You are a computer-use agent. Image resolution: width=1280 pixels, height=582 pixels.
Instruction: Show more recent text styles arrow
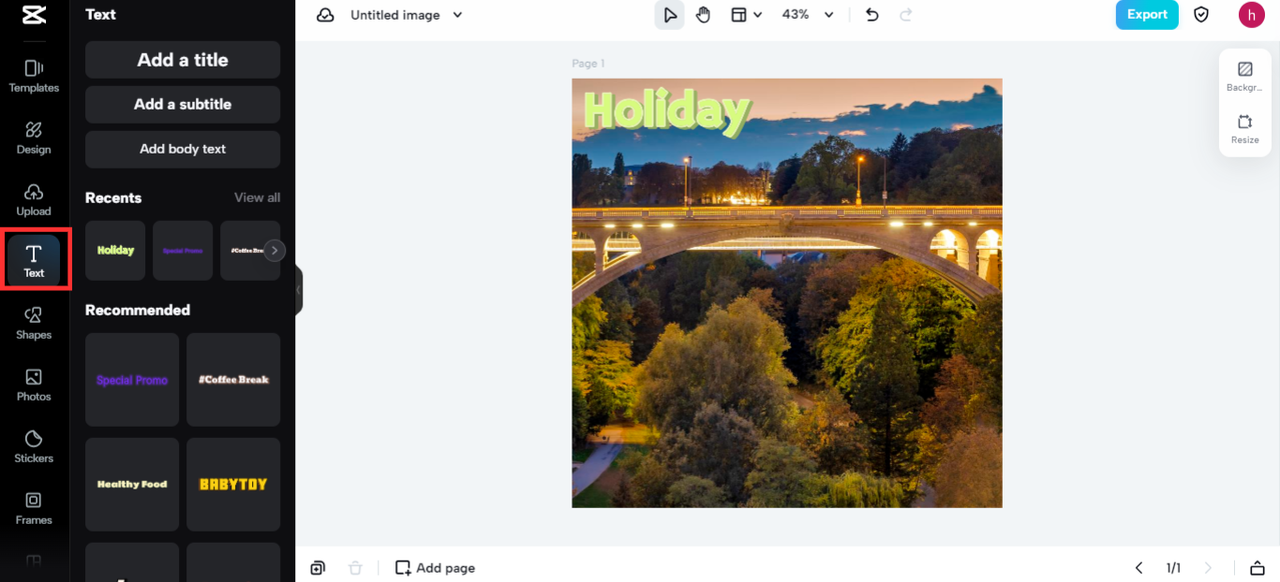point(275,250)
